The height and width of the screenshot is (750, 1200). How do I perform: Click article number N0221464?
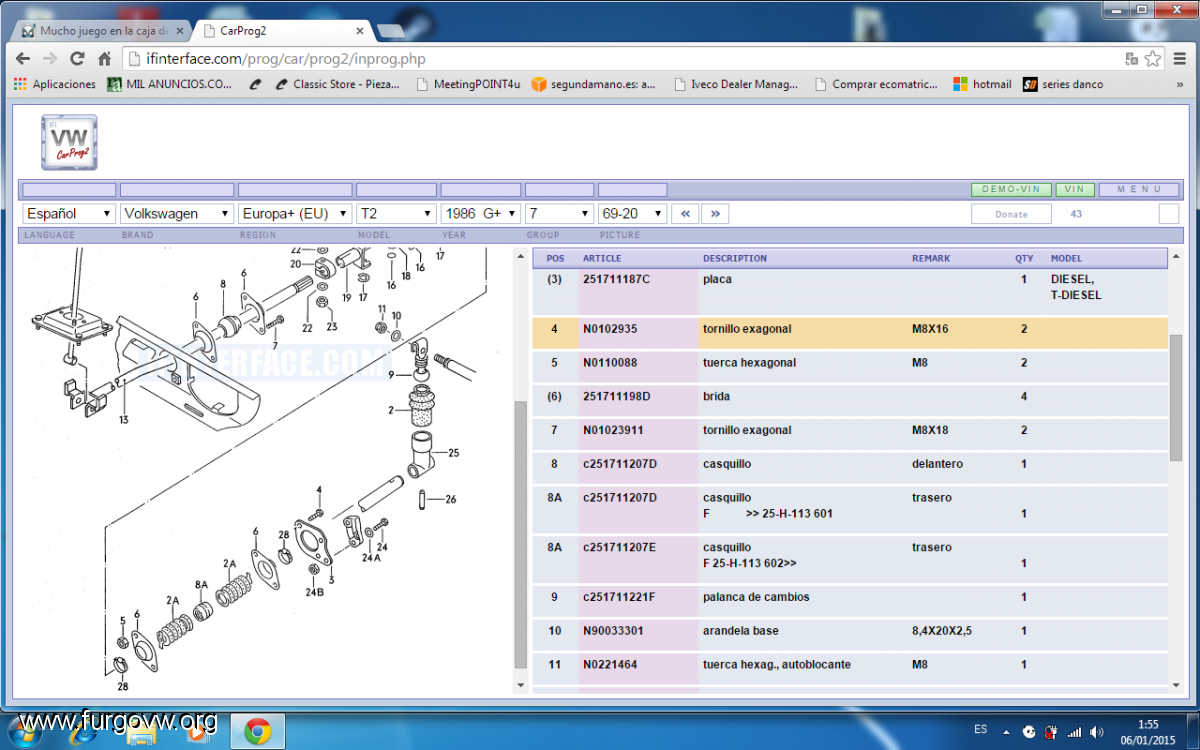(x=610, y=665)
